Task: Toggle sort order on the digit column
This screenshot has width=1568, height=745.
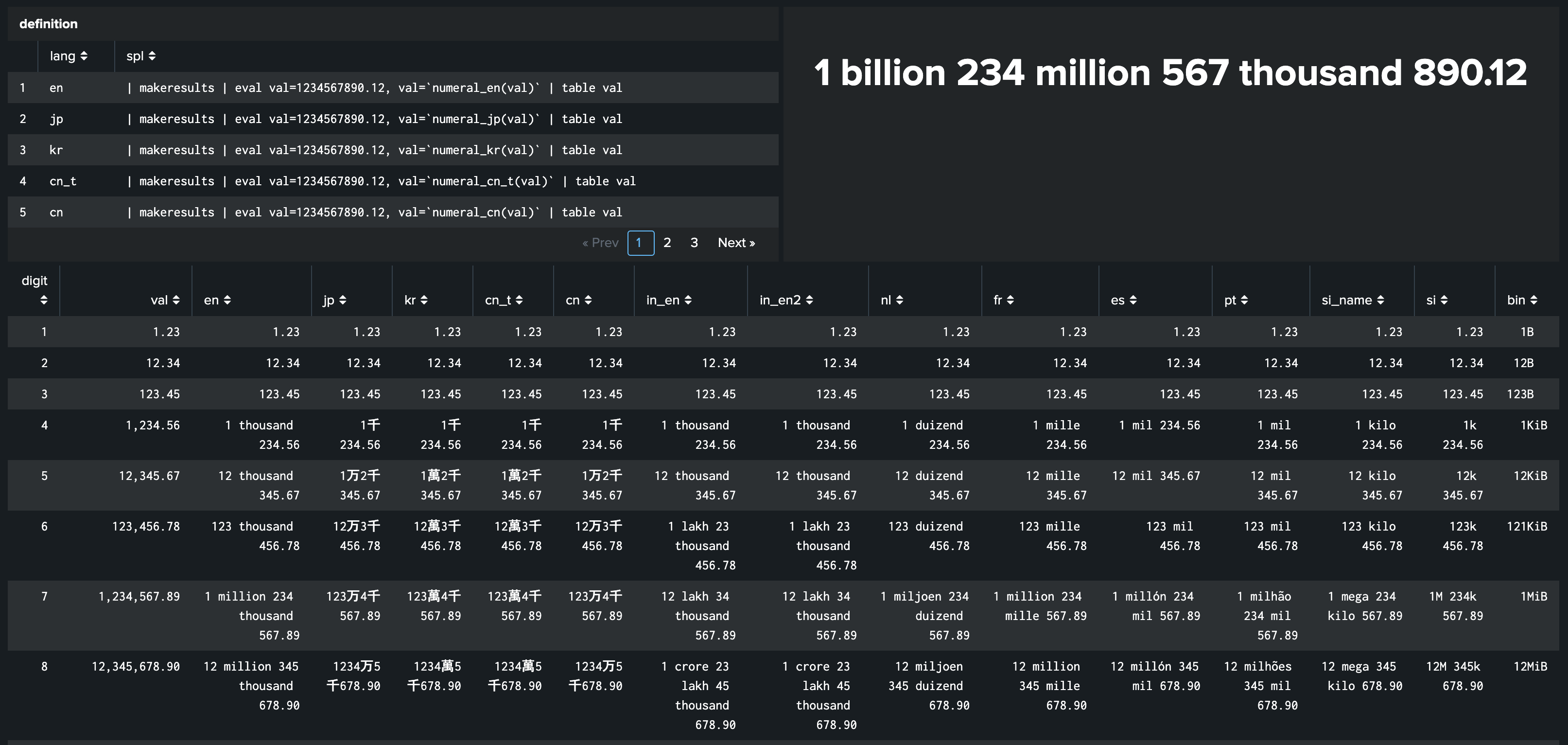Action: pyautogui.click(x=43, y=299)
